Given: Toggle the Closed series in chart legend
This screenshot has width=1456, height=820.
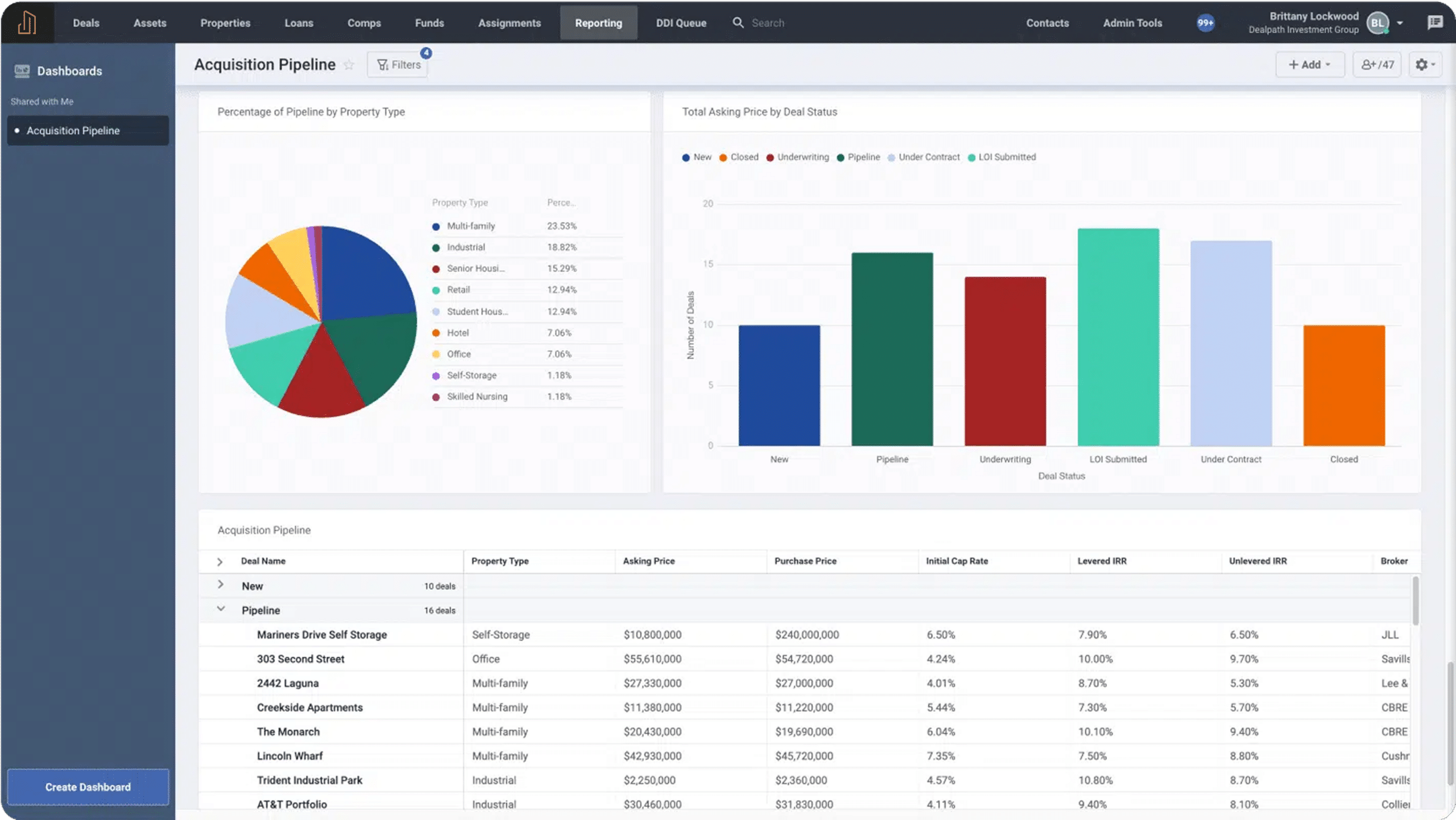Looking at the screenshot, I should click(738, 157).
